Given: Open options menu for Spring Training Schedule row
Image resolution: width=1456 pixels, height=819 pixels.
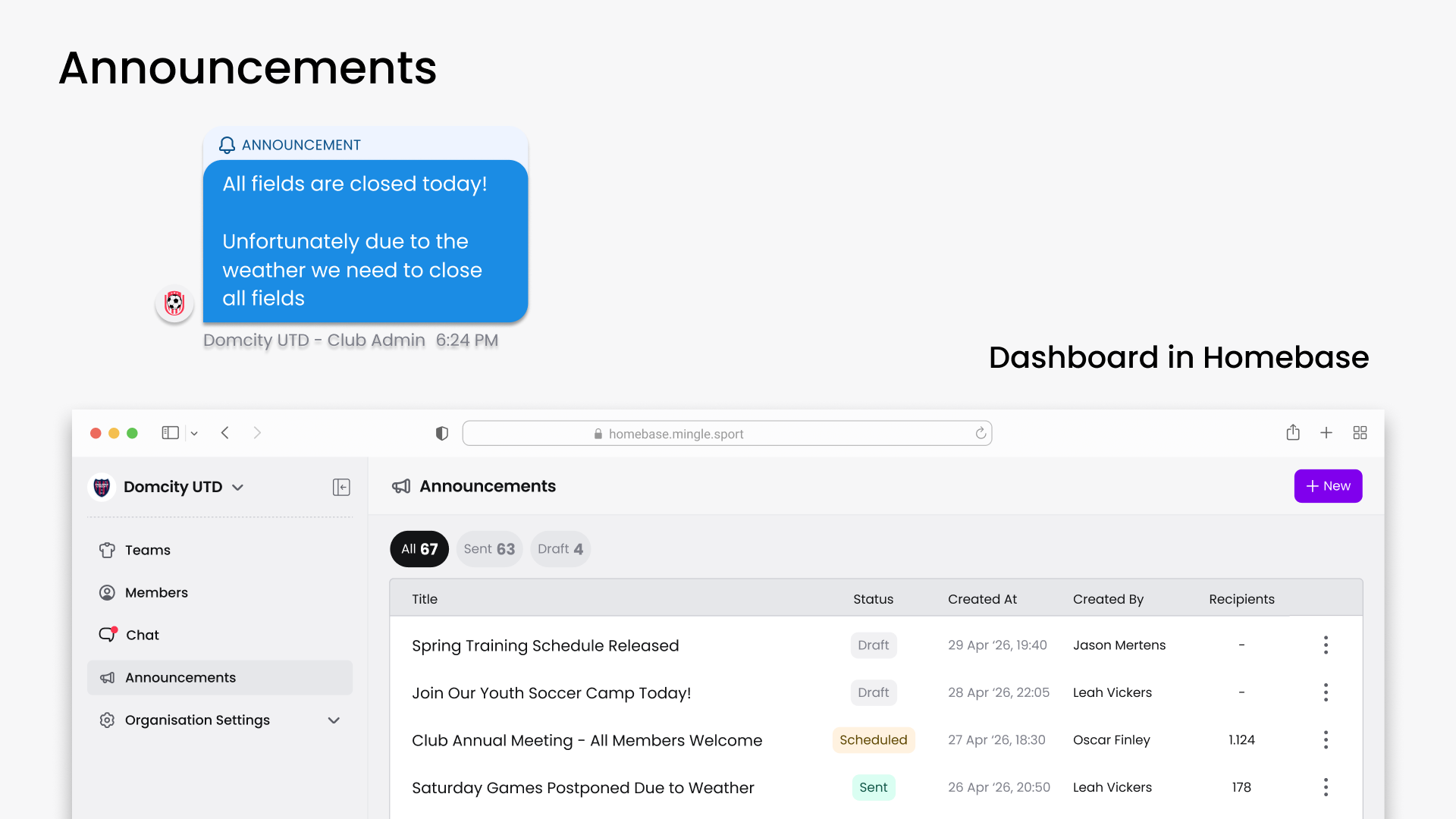Looking at the screenshot, I should pos(1326,645).
